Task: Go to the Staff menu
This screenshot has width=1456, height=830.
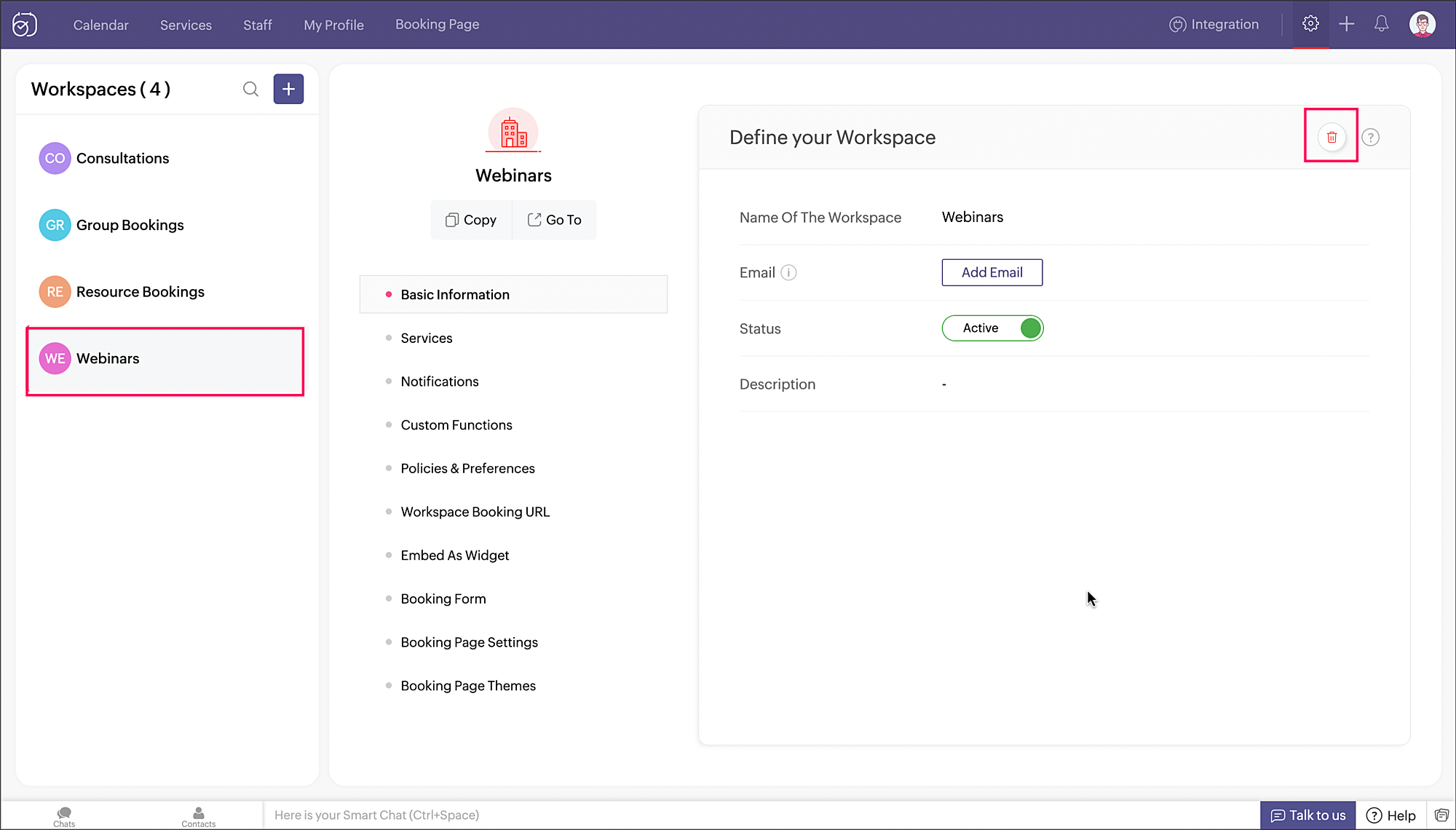Action: (x=257, y=25)
